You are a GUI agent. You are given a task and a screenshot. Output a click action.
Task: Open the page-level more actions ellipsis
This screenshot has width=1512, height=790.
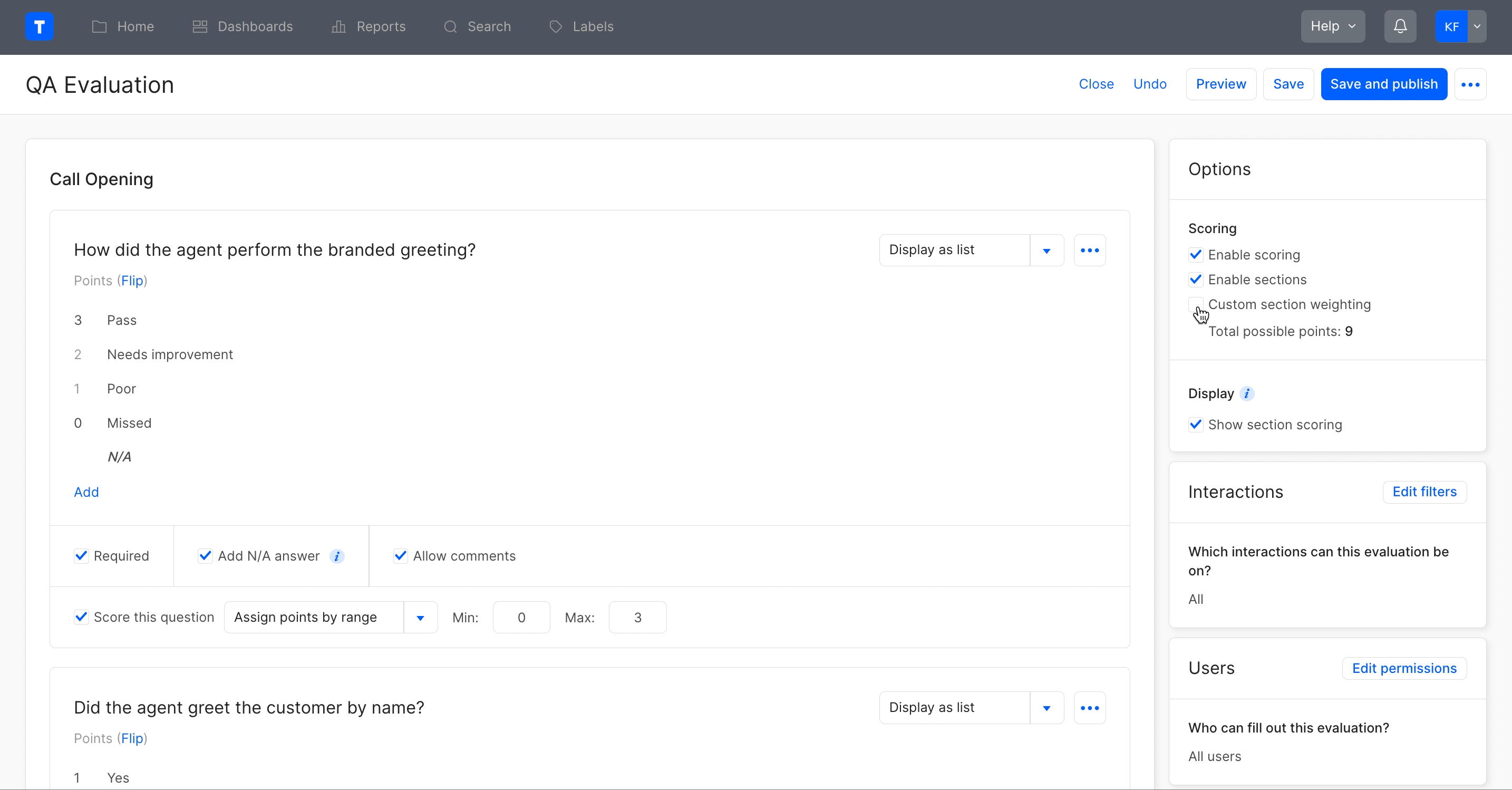1470,84
